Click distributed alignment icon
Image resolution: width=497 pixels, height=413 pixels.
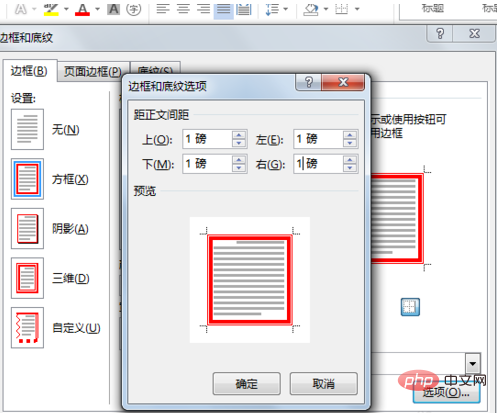(x=244, y=9)
